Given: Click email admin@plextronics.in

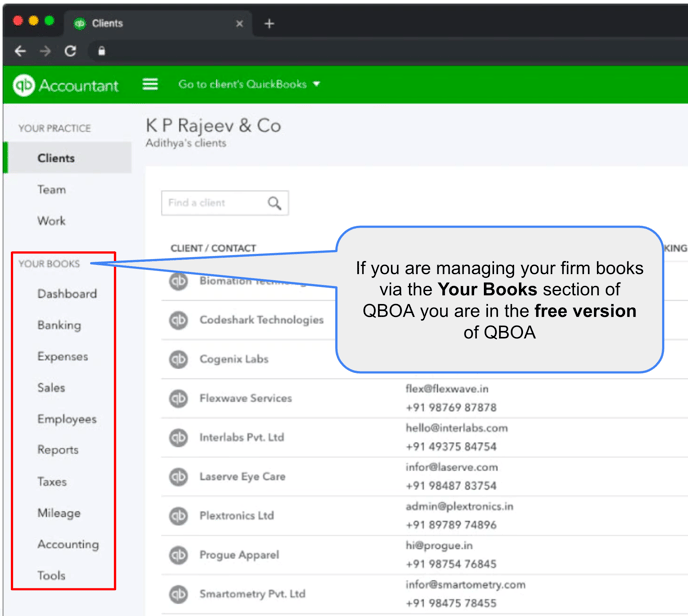Looking at the screenshot, I should 459,506.
